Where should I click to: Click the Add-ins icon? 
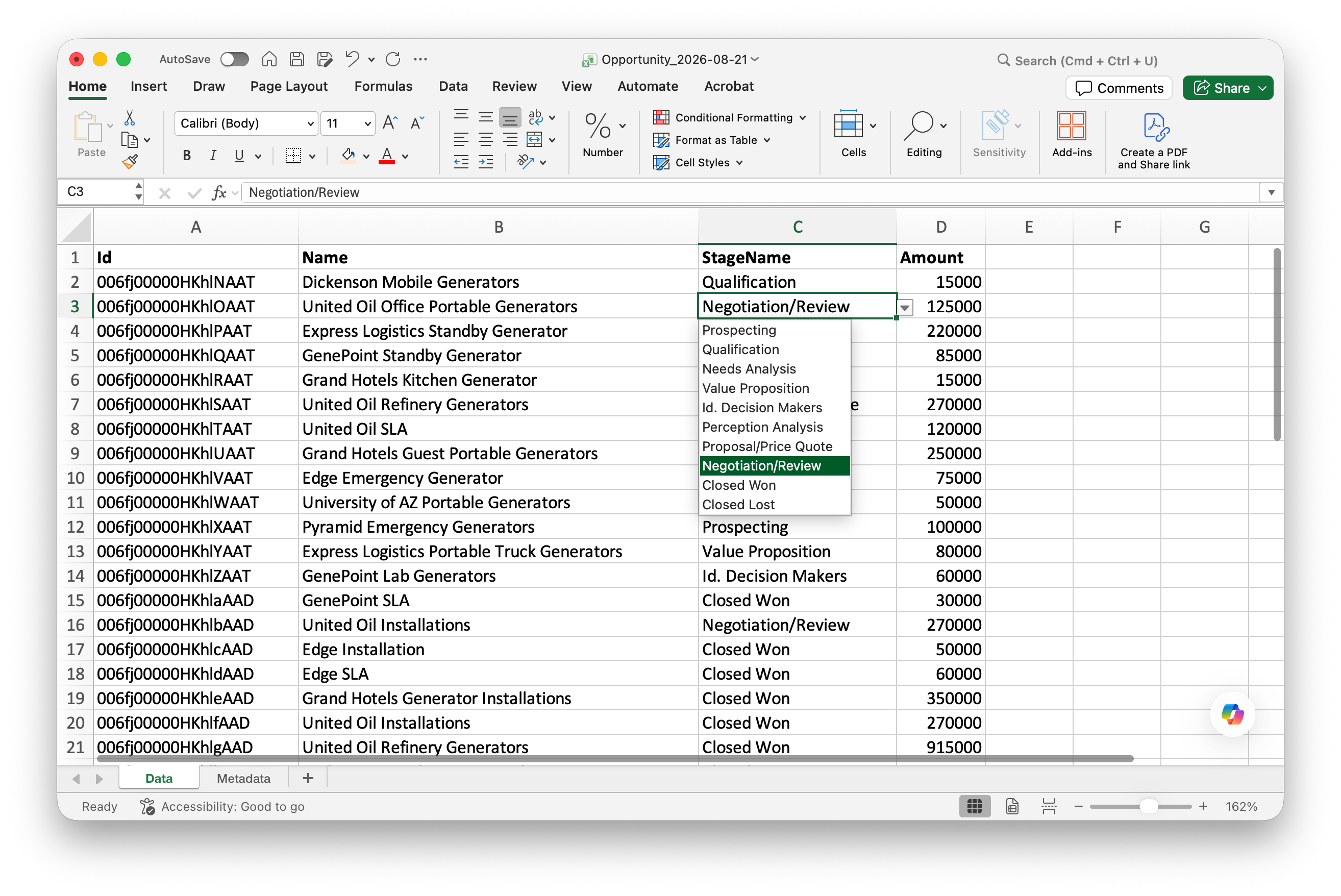tap(1071, 134)
